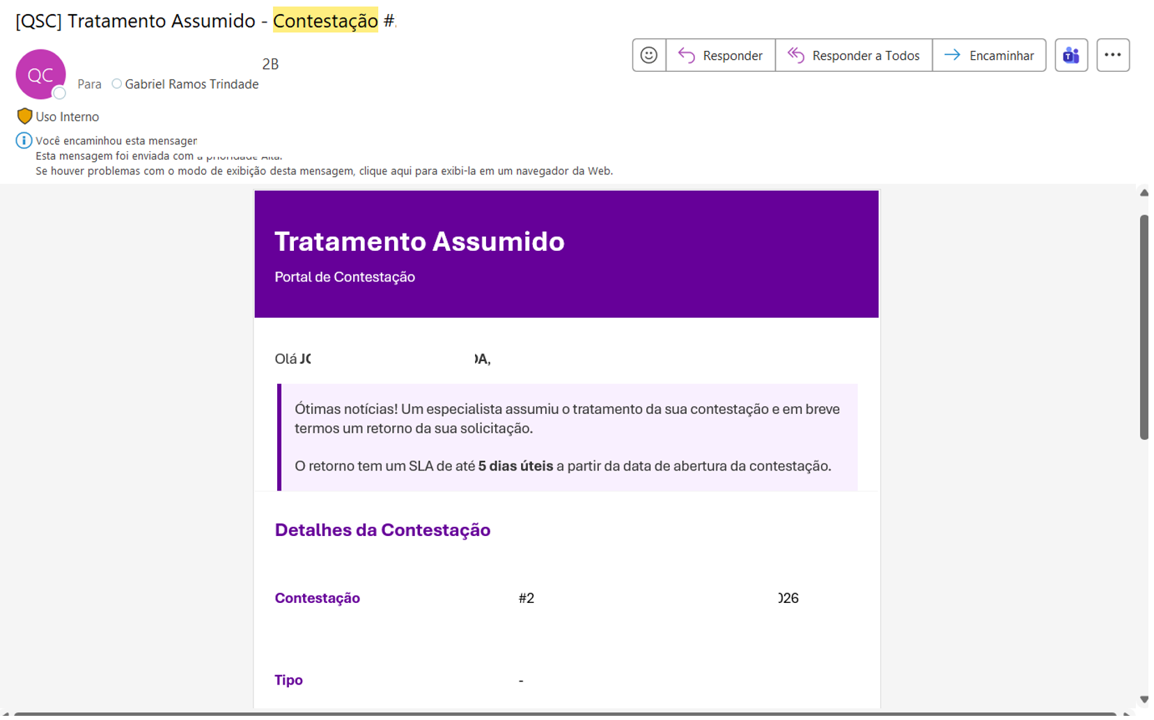Click the Encaminhar button
Viewport: 1154px width, 720px height.
click(x=989, y=55)
